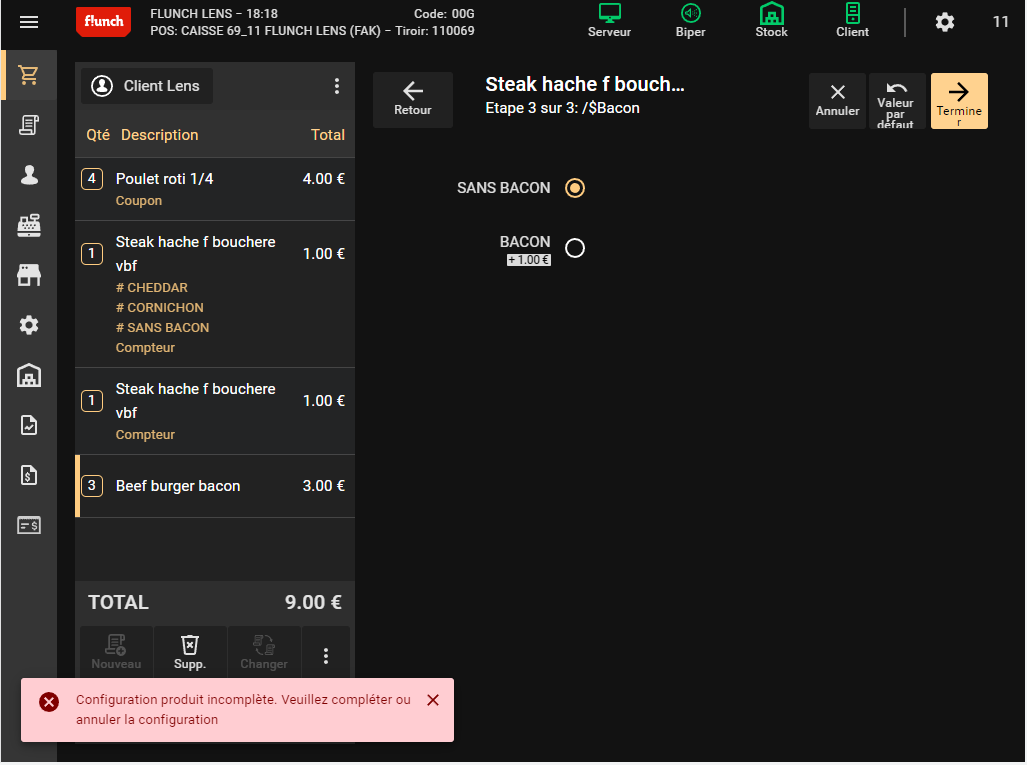The height and width of the screenshot is (765, 1027).
Task: Open the Stock icon
Action: click(x=771, y=20)
